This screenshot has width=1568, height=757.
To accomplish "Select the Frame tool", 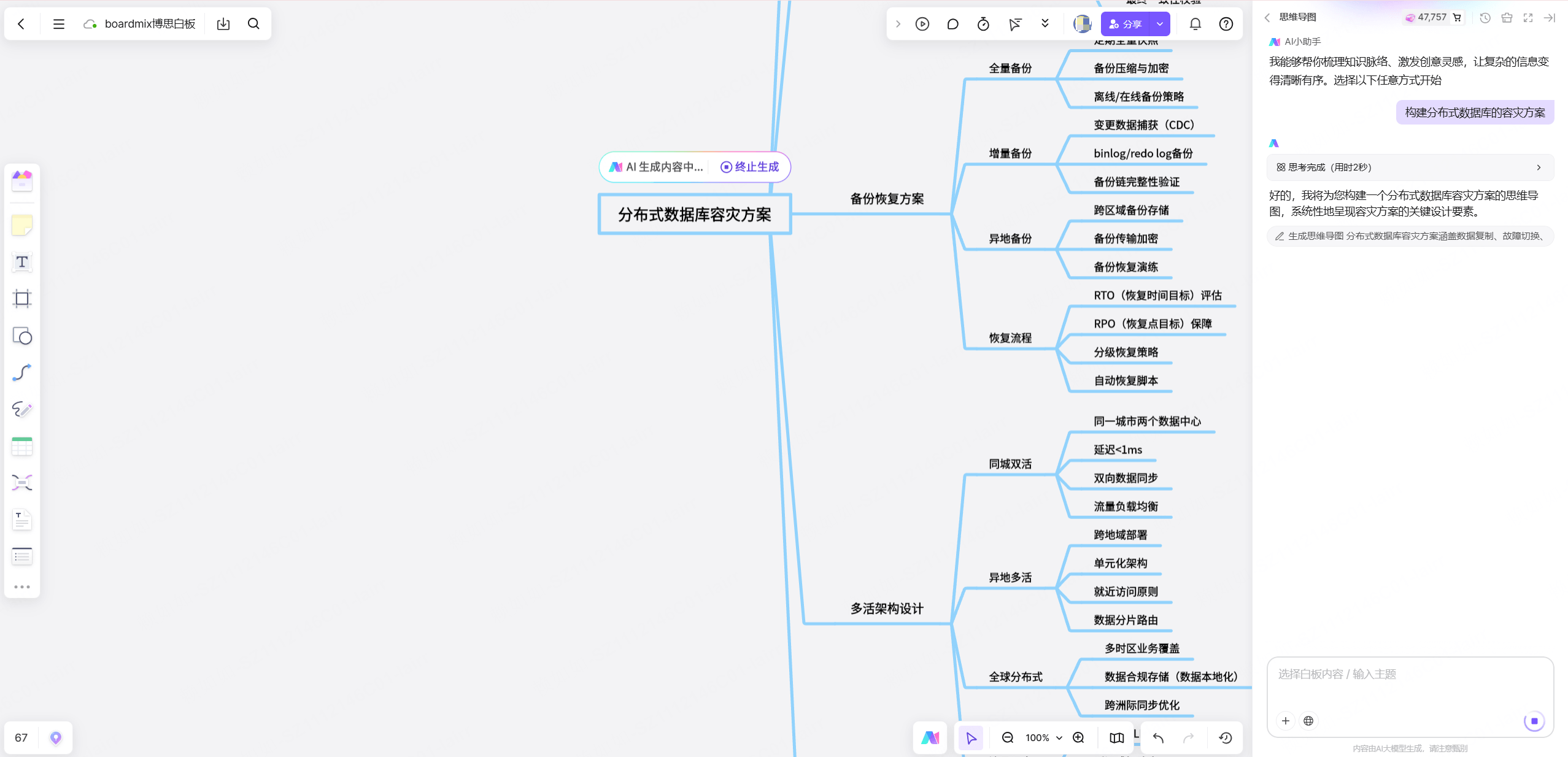I will click(x=22, y=299).
